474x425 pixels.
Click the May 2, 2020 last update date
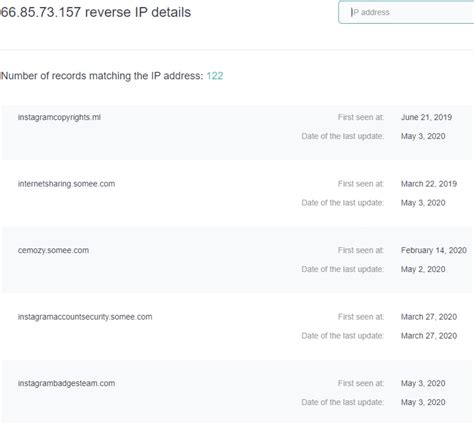pyautogui.click(x=423, y=269)
